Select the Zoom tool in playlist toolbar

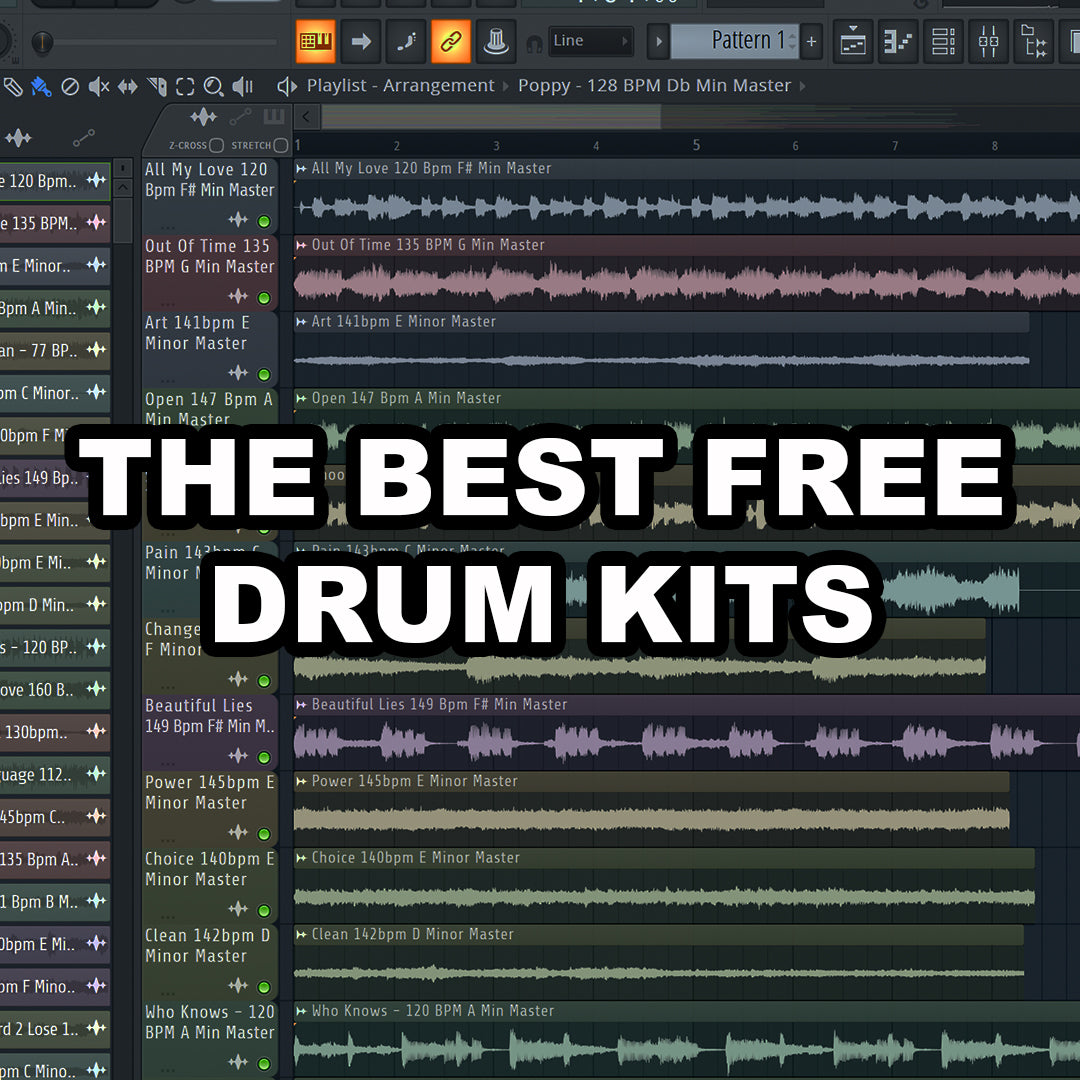(213, 87)
